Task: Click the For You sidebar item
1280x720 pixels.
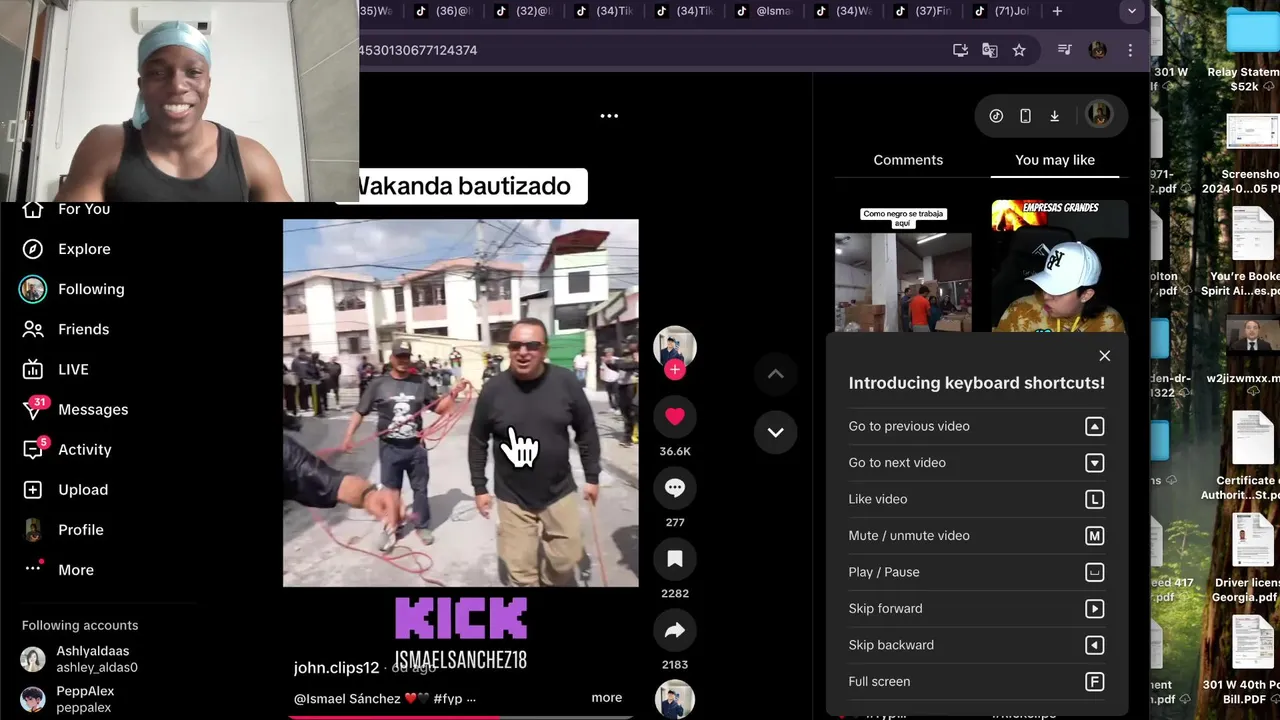Action: click(66, 209)
